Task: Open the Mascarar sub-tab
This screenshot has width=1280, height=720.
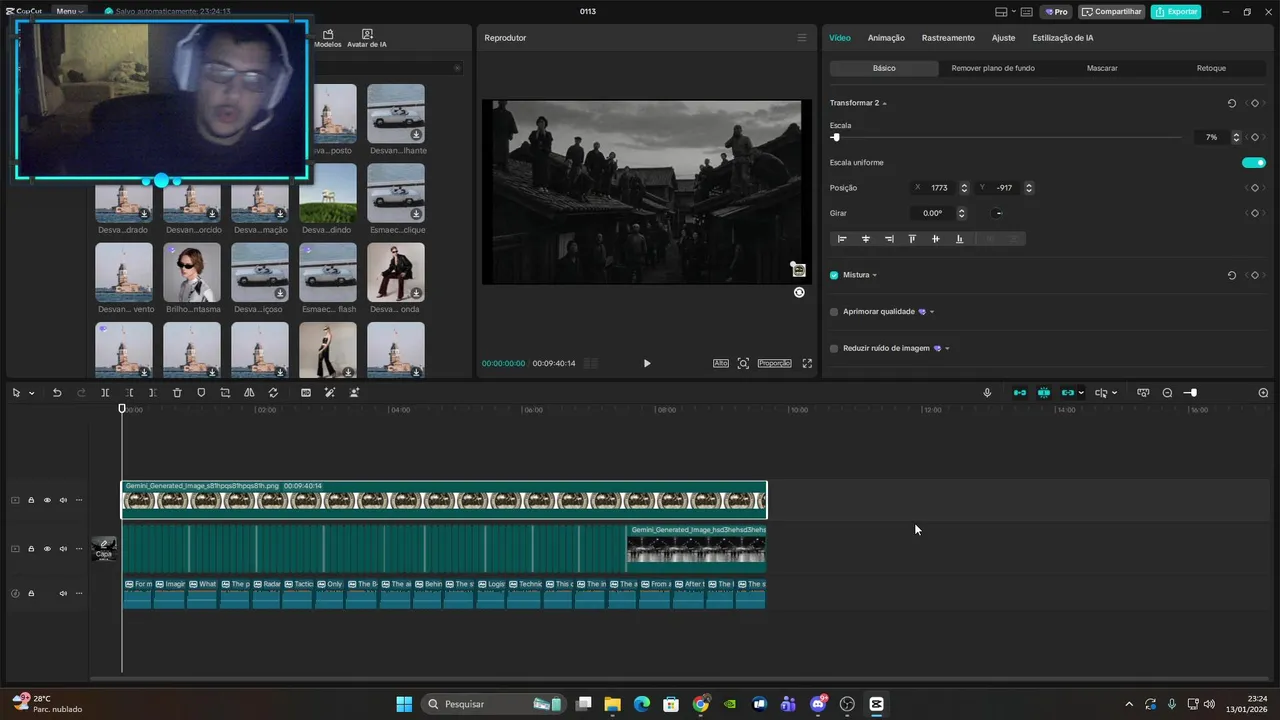Action: point(1102,68)
